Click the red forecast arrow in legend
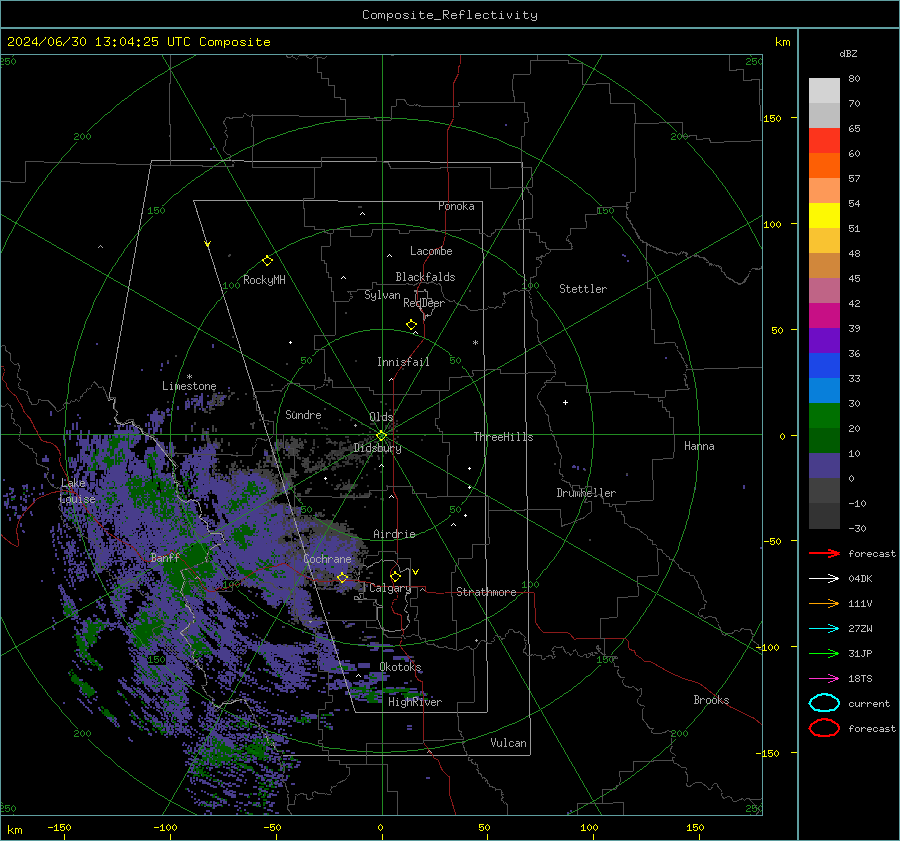Screen dimensions: 900x841 [824, 553]
